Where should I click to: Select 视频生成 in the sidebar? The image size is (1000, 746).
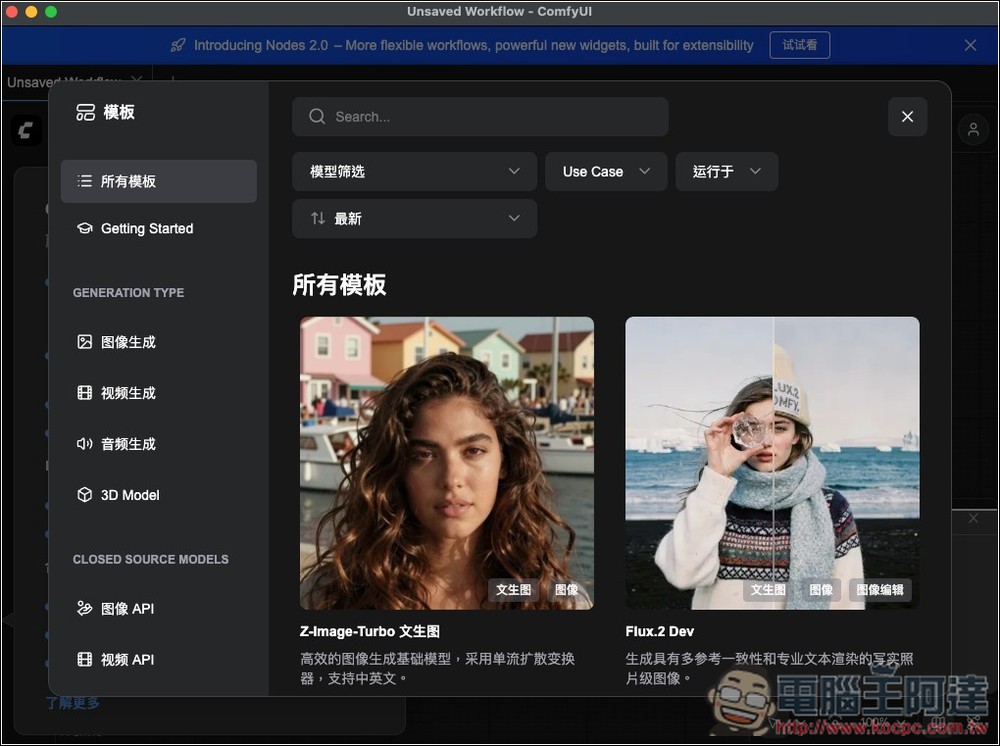127,392
